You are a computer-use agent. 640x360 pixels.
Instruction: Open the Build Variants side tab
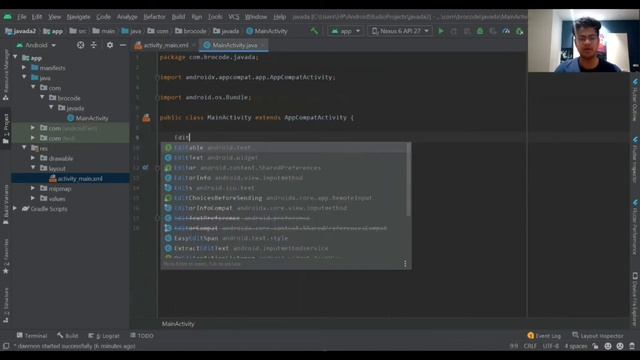(x=6, y=204)
